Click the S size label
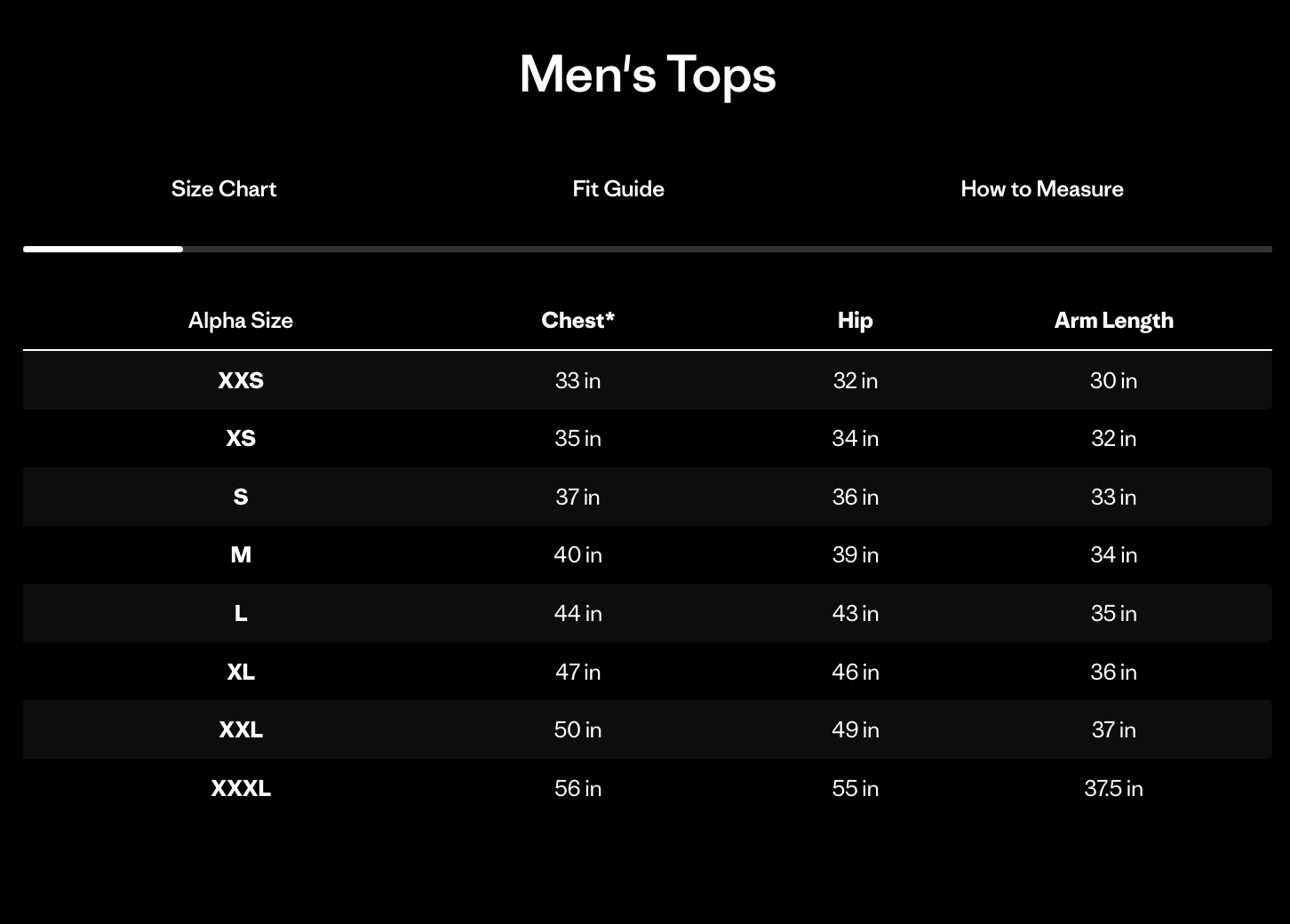The image size is (1290, 924). (241, 497)
